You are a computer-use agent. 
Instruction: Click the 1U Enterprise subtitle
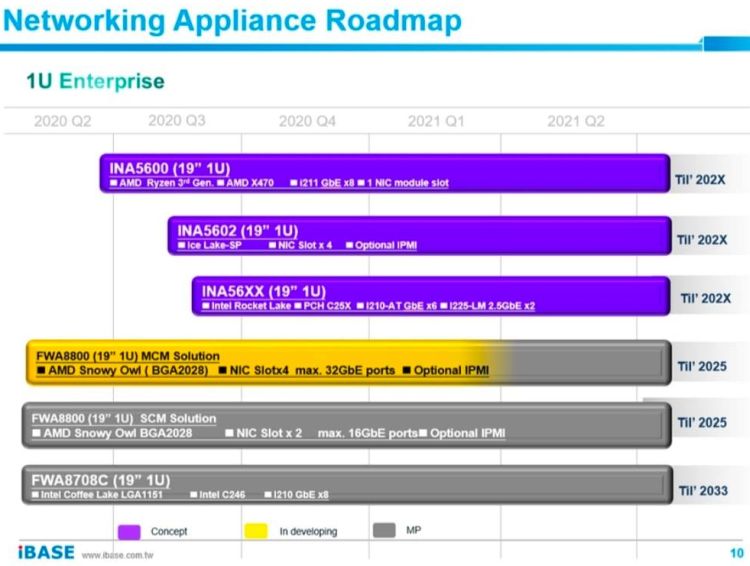click(95, 81)
